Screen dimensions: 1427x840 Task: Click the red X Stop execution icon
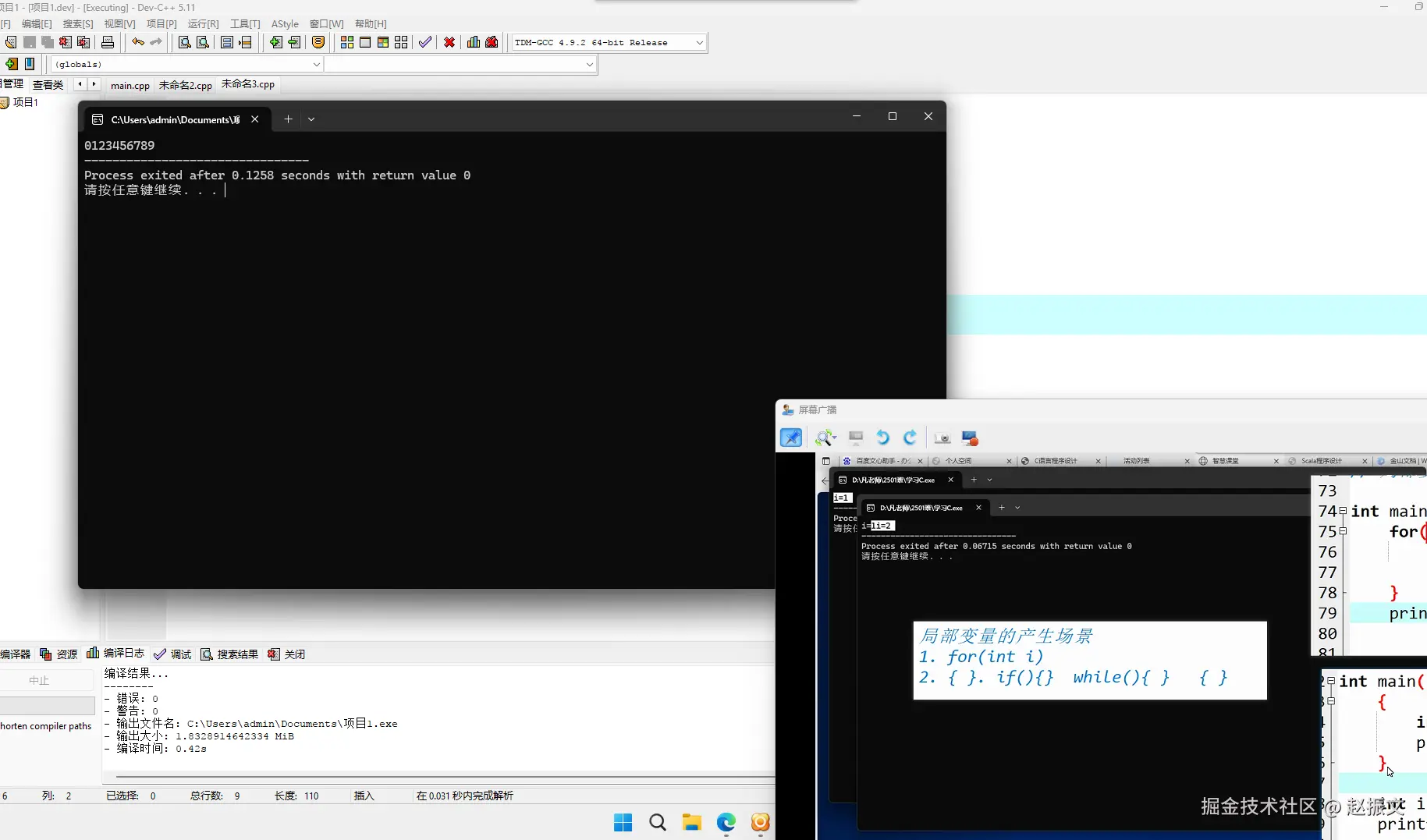coord(449,42)
